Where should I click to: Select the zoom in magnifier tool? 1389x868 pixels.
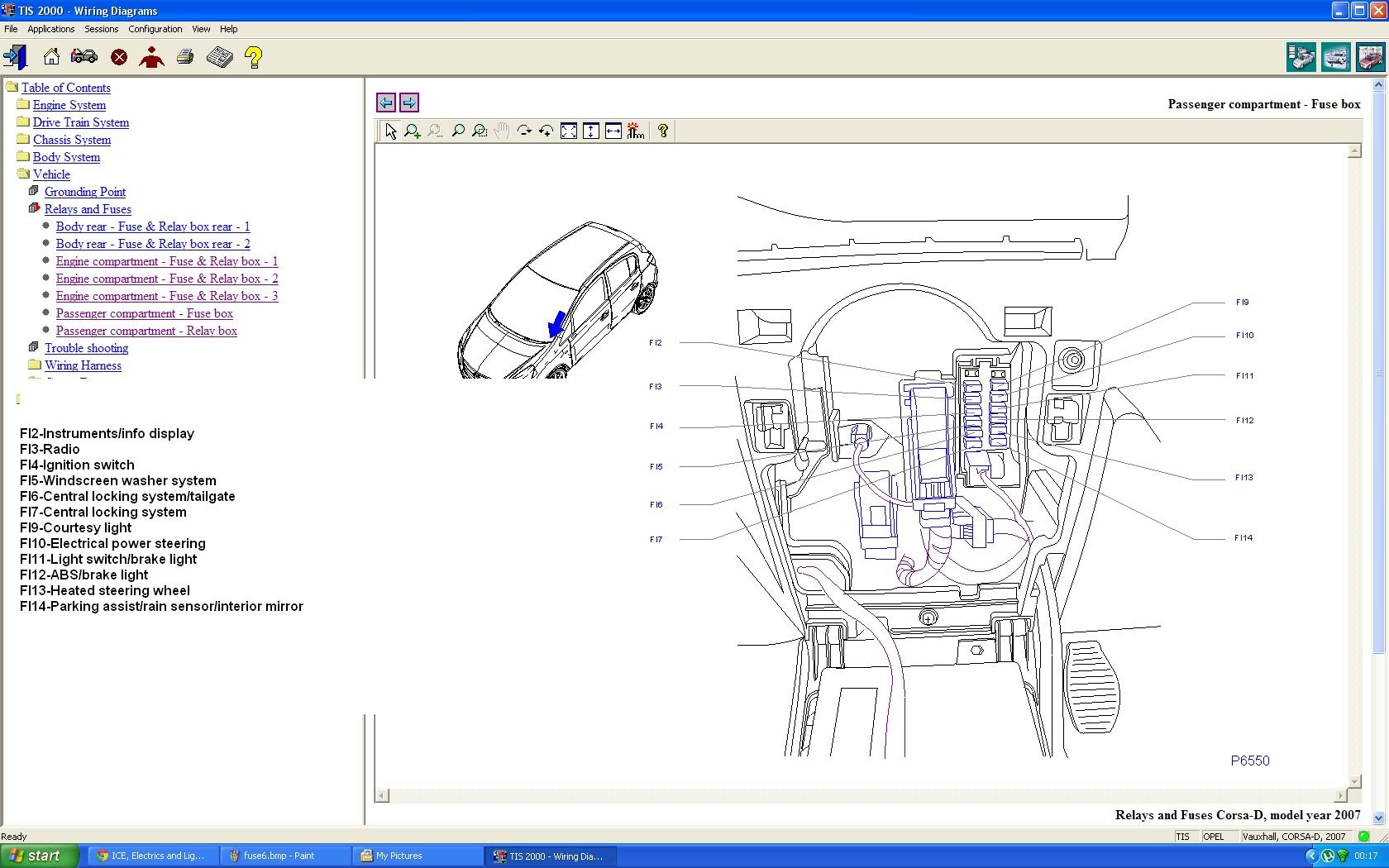[412, 131]
